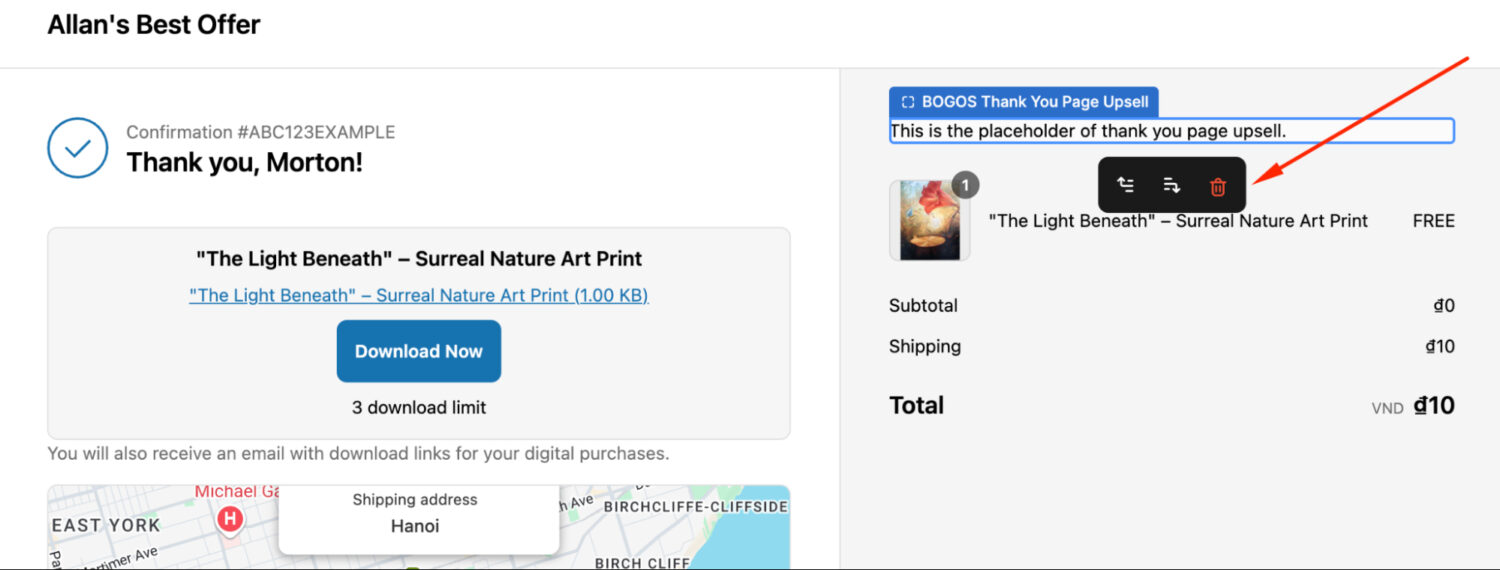Click the Total amount ₫10
The width and height of the screenshot is (1500, 570).
(1434, 405)
